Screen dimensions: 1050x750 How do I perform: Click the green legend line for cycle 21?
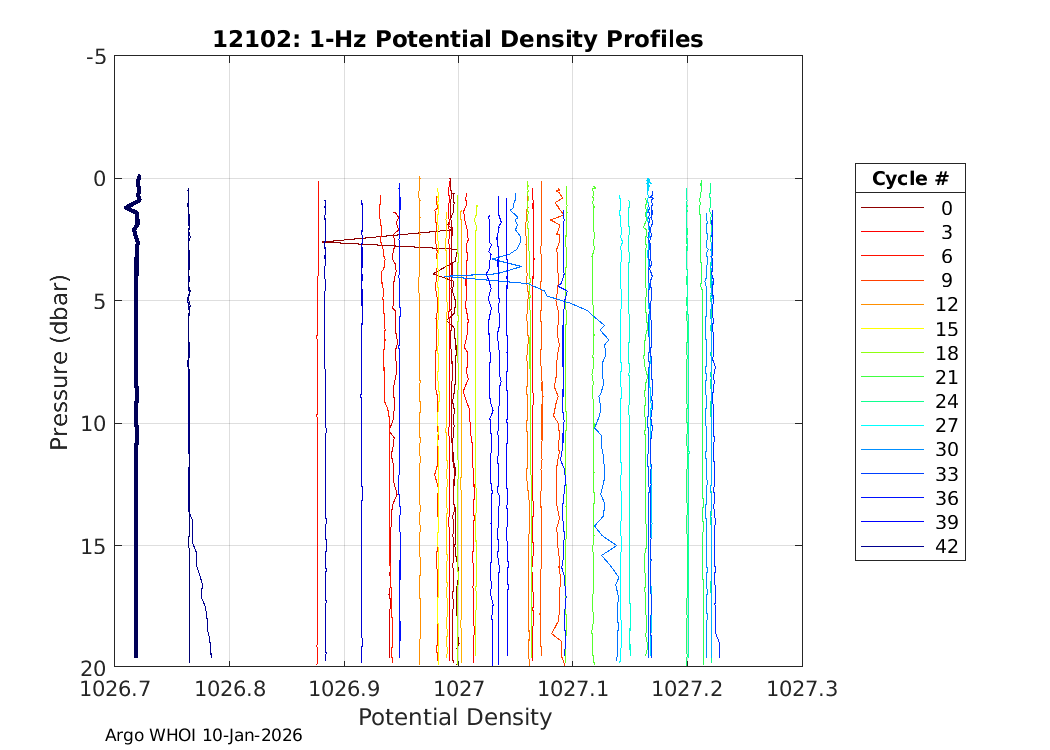893,377
